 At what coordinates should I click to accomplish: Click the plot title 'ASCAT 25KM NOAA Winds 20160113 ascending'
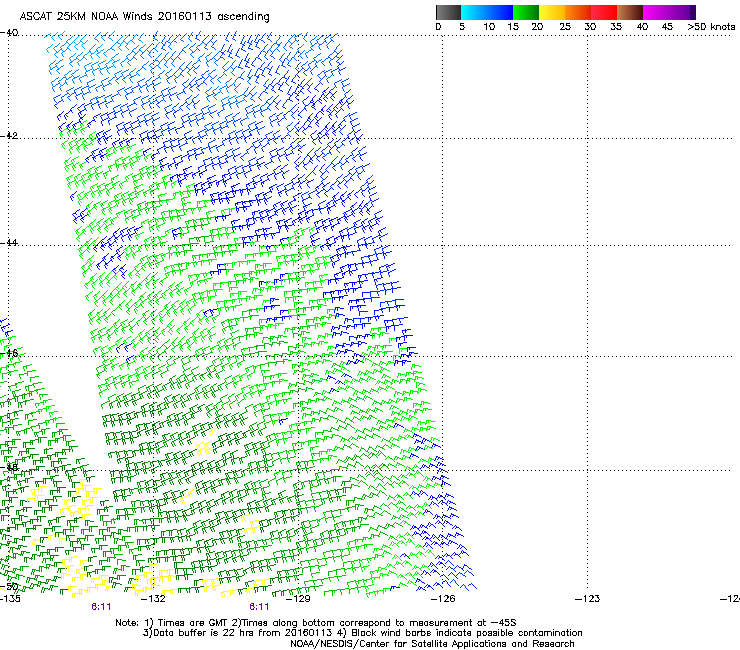click(144, 17)
